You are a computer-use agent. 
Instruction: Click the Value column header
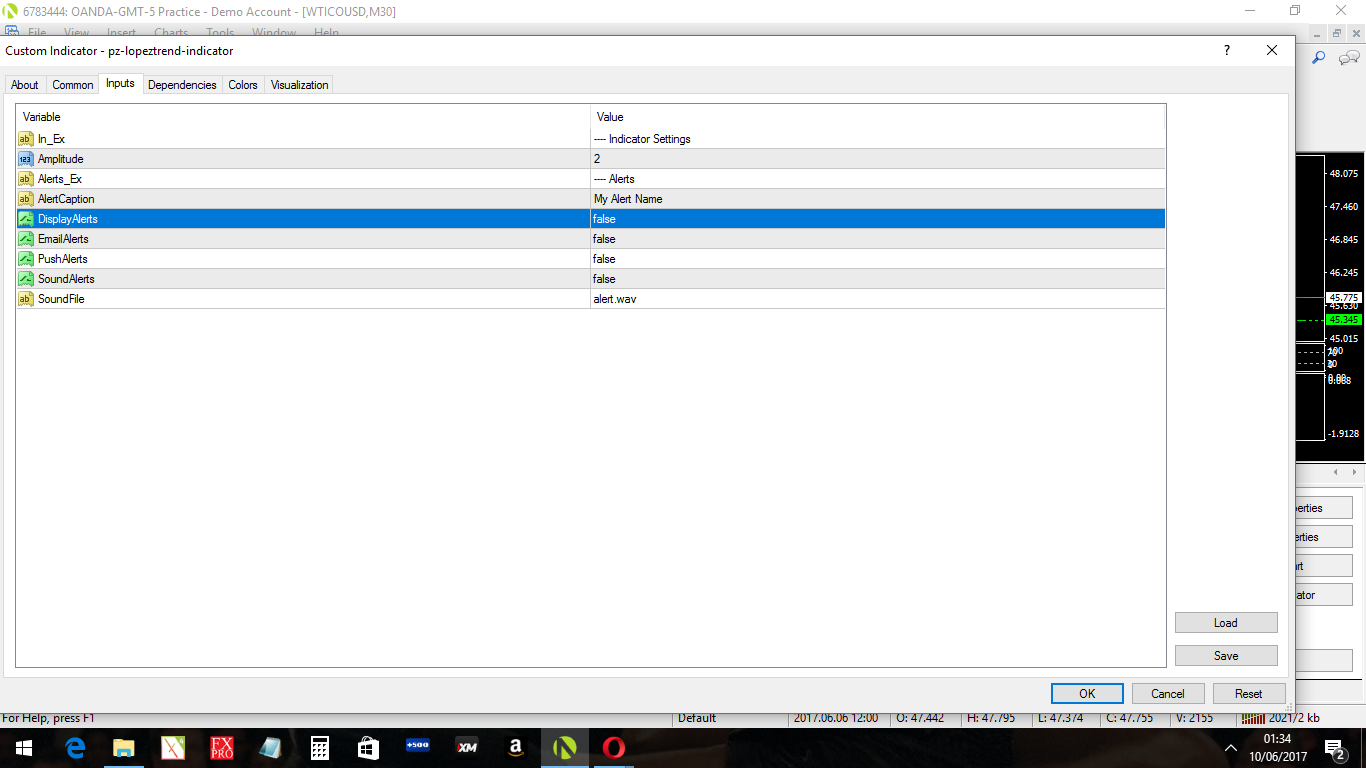coord(878,117)
